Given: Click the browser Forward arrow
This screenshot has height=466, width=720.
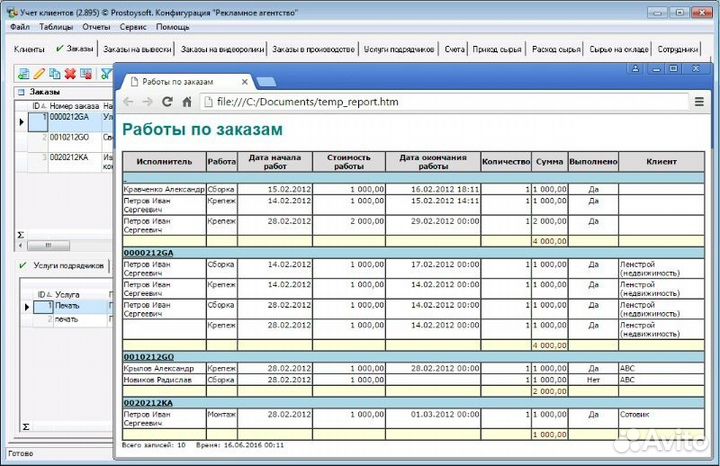Looking at the screenshot, I should pyautogui.click(x=147, y=102).
